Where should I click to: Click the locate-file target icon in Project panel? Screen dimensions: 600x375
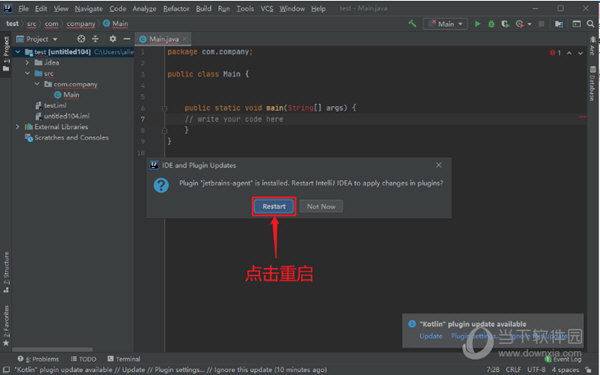81,39
